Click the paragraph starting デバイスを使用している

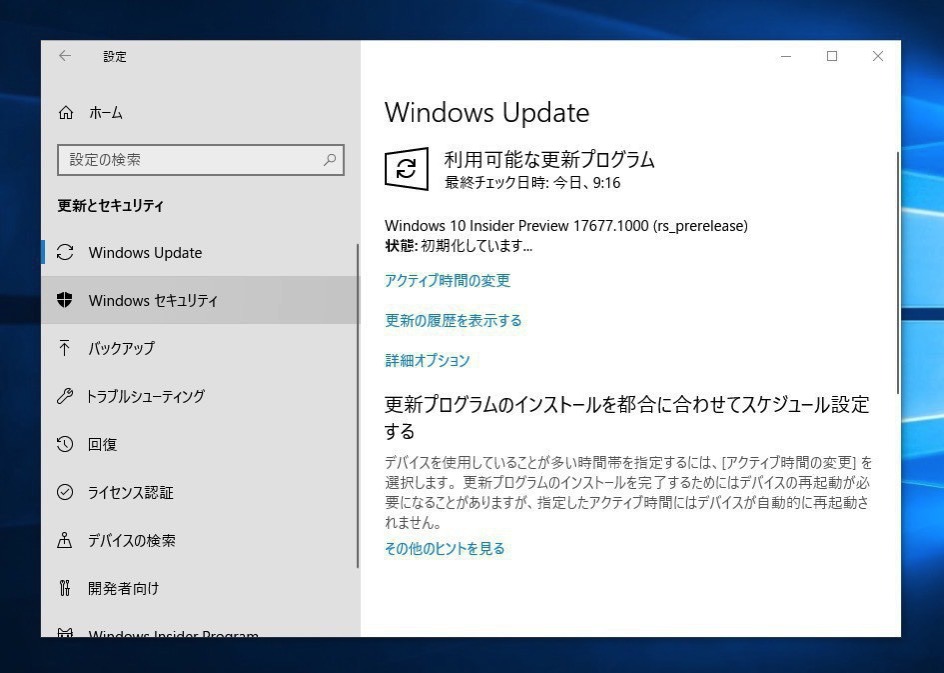pos(629,492)
